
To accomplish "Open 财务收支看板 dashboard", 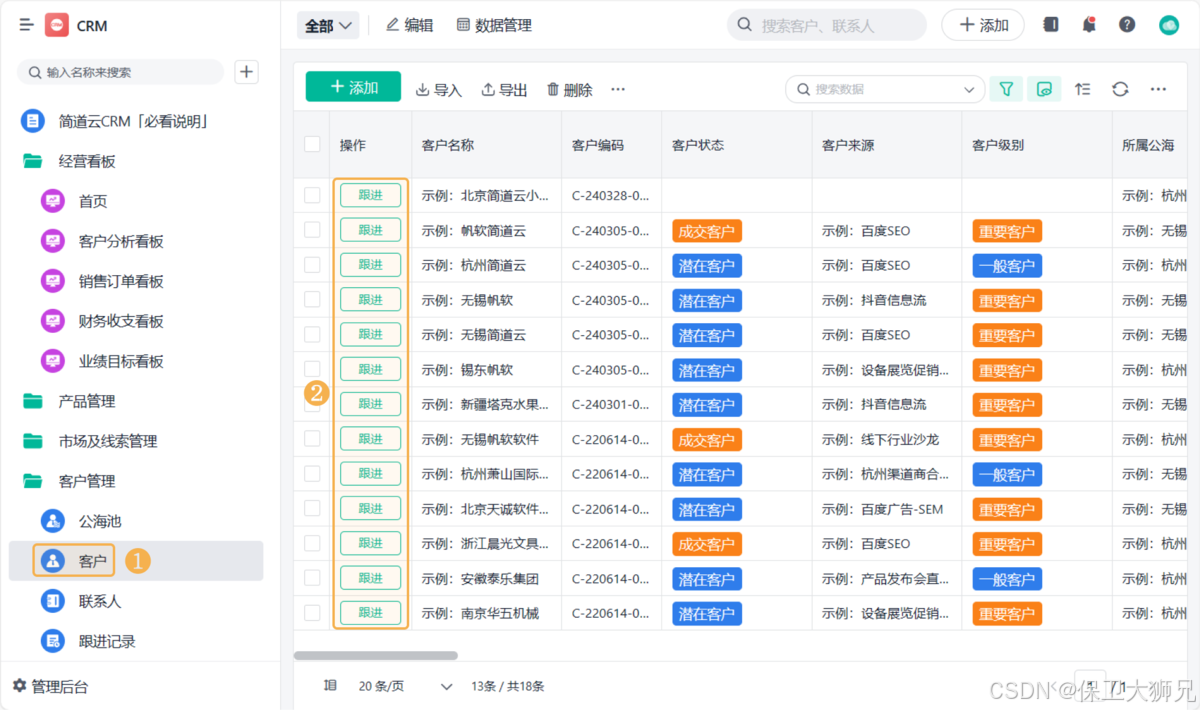I will click(x=121, y=321).
